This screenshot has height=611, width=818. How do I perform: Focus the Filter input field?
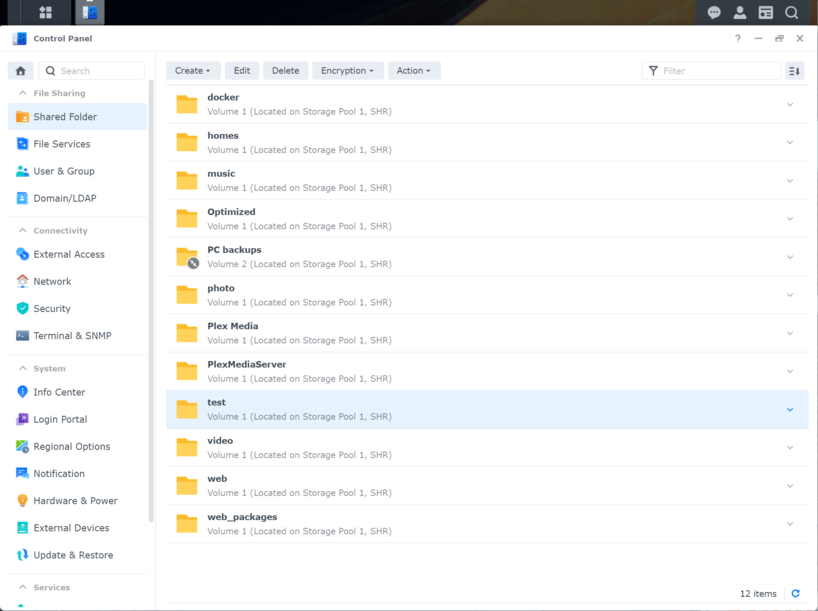pyautogui.click(x=712, y=71)
